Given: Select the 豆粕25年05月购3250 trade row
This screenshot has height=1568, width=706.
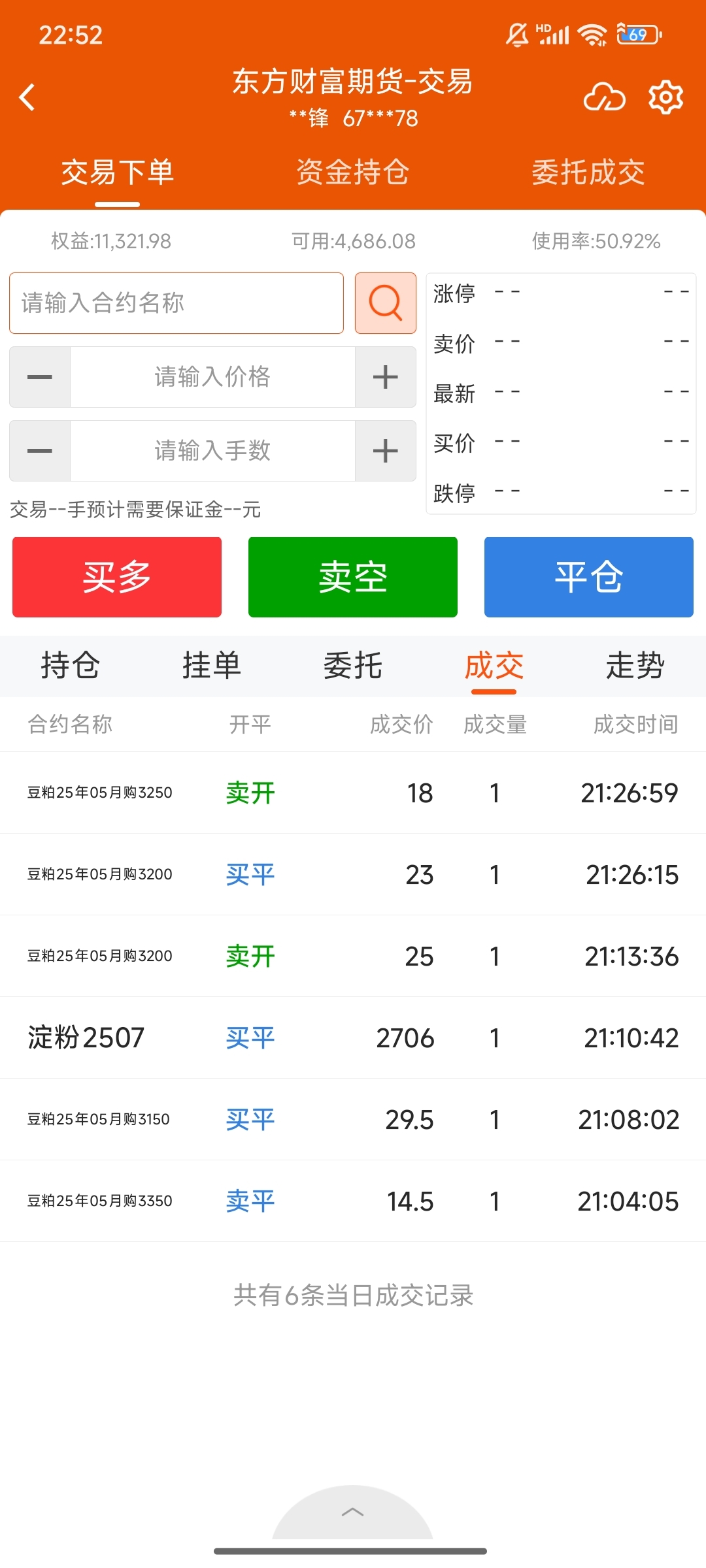Looking at the screenshot, I should click(x=353, y=792).
